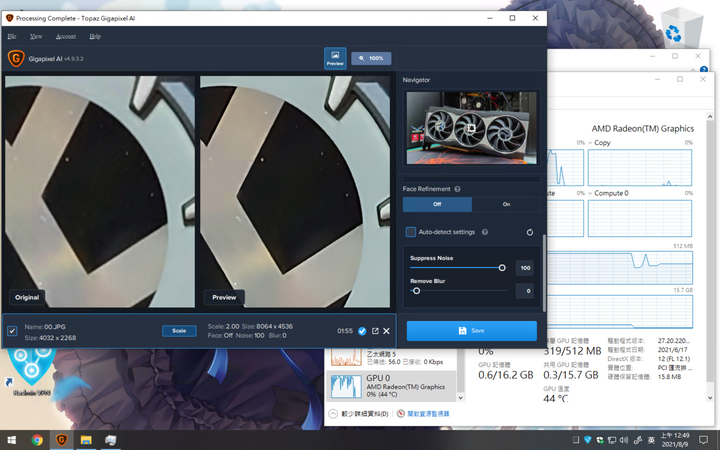Reset settings with the circular arrow icon
720x450 pixels.
click(529, 232)
